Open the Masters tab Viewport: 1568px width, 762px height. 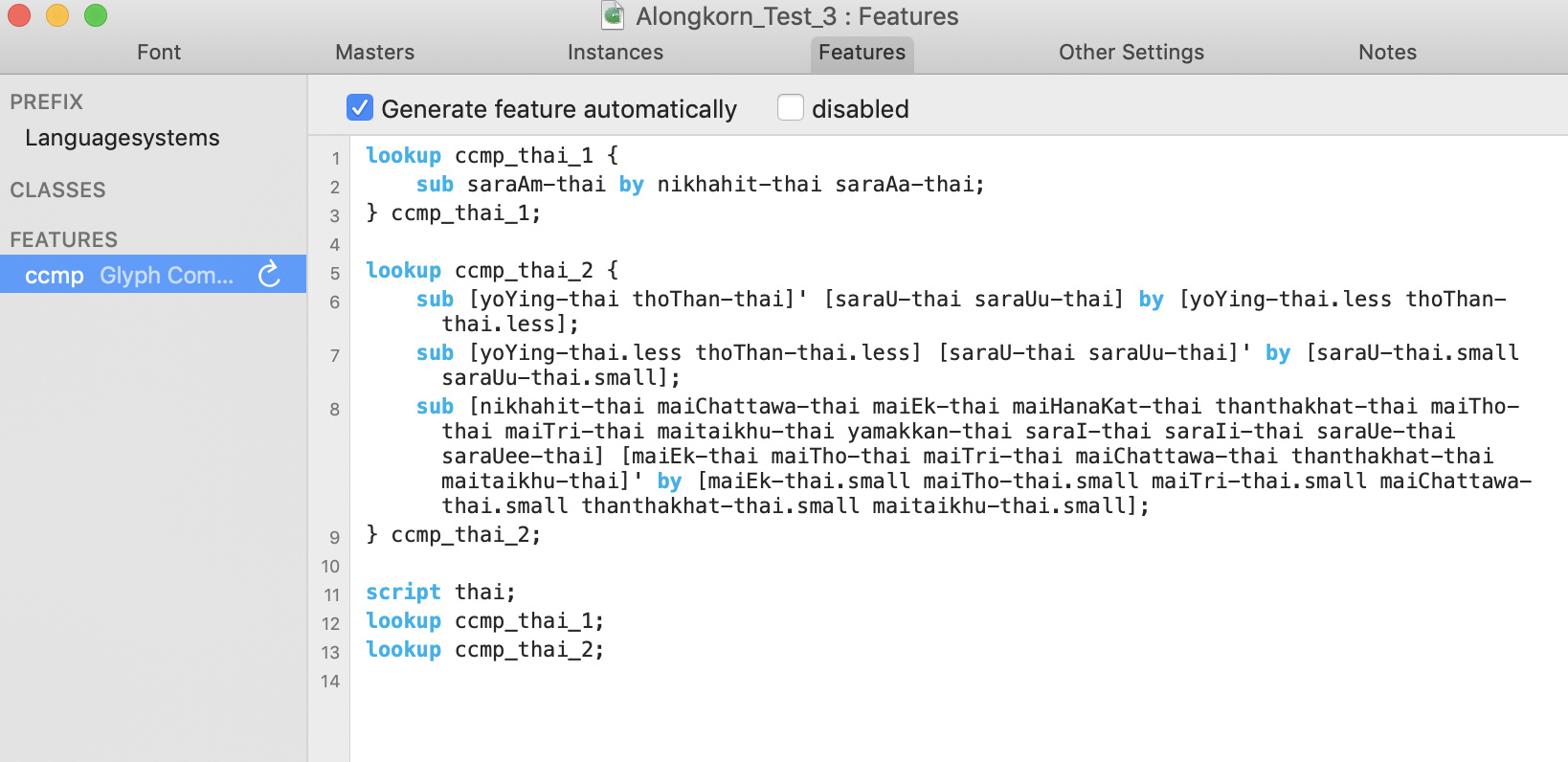(x=374, y=53)
